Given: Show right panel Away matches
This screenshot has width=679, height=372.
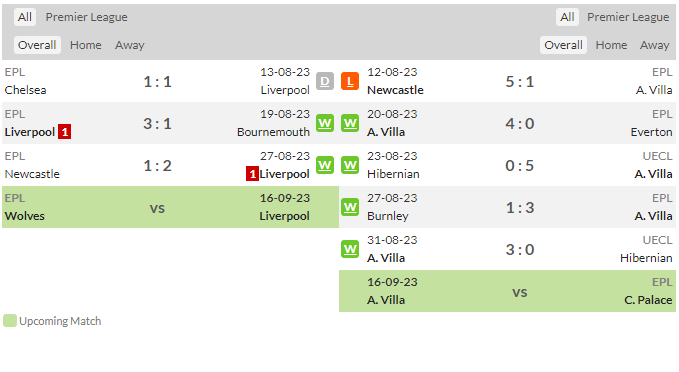Looking at the screenshot, I should (654, 45).
